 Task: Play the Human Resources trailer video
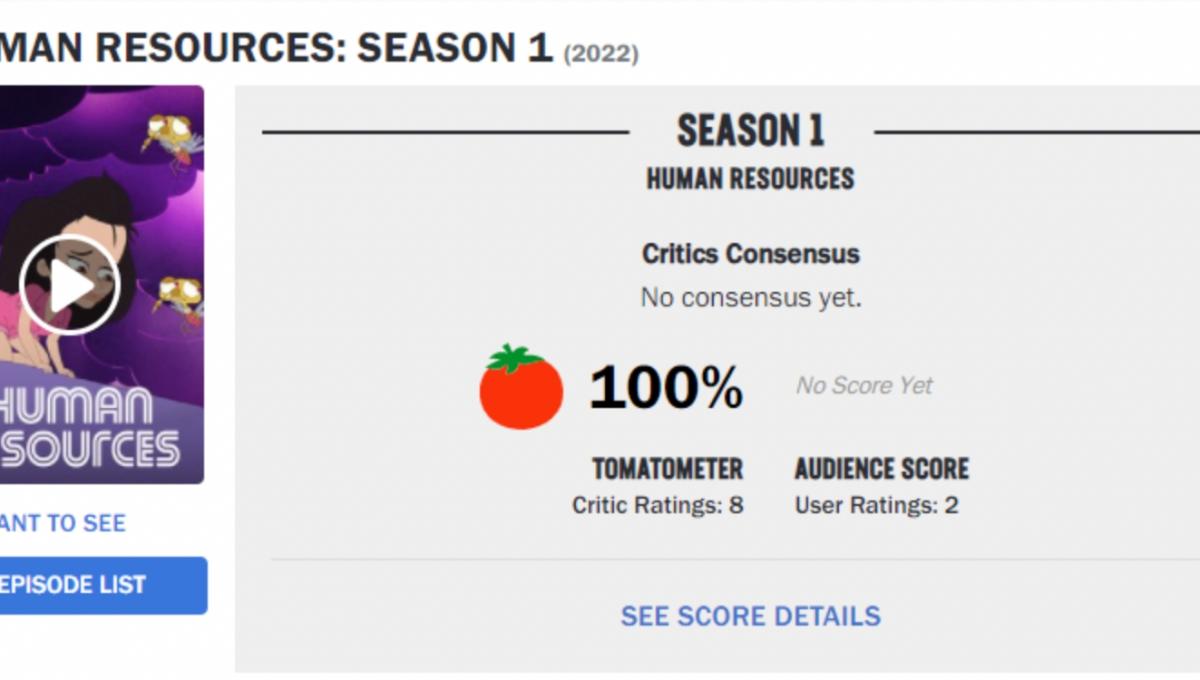(x=70, y=285)
